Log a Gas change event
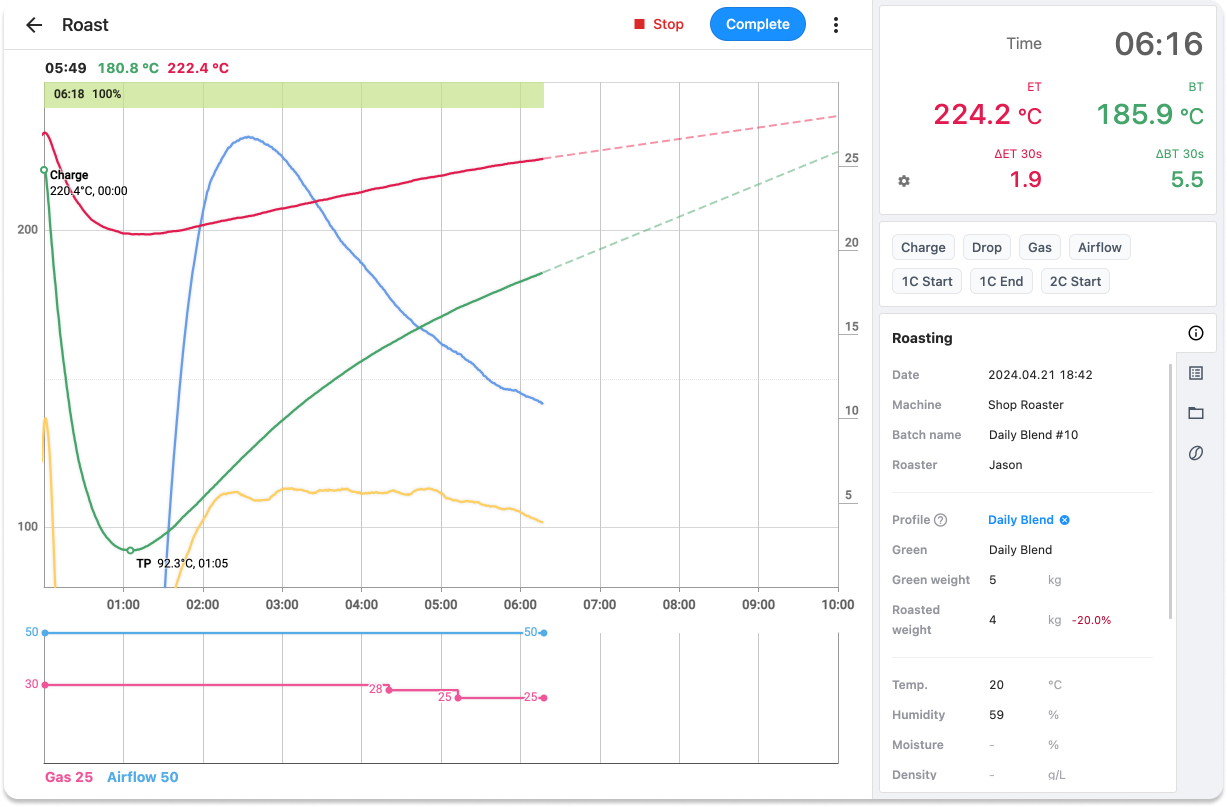The width and height of the screenshot is (1227, 807). pyautogui.click(x=1040, y=247)
